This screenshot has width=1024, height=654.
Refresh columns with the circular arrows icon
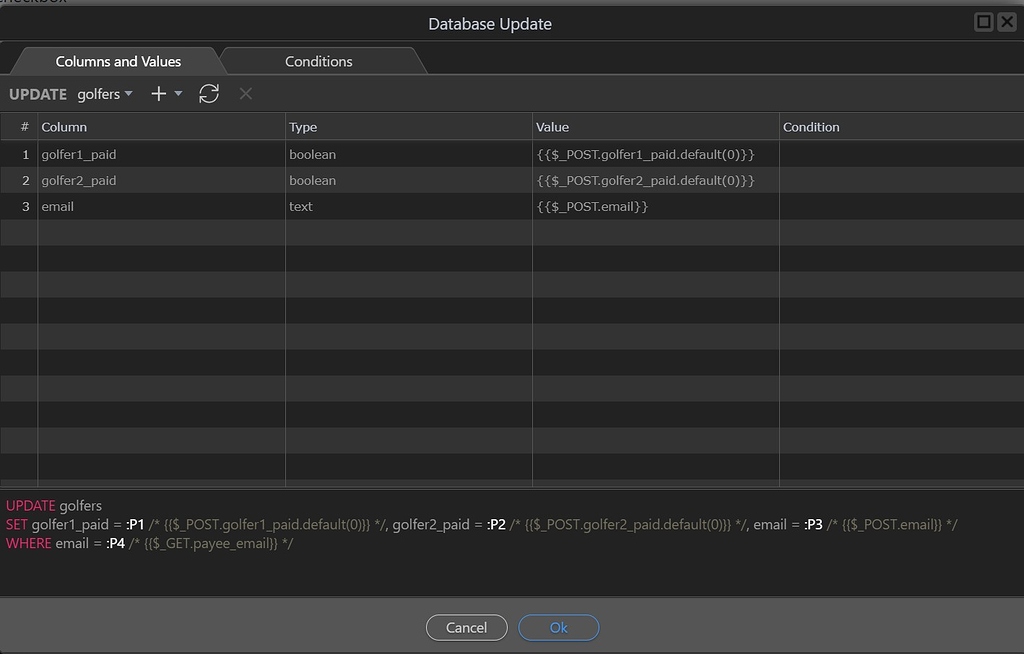[x=209, y=94]
